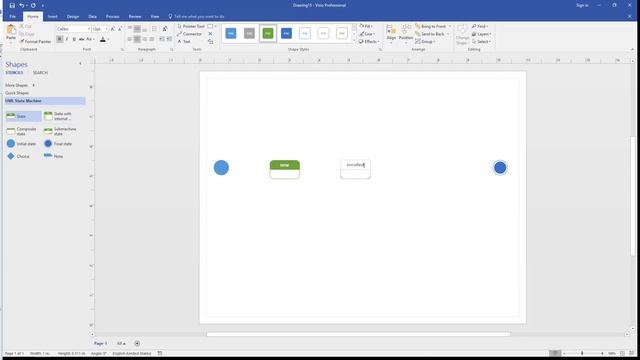Click the add new page plus icon
Screen dimensions: 640x360
(137, 344)
